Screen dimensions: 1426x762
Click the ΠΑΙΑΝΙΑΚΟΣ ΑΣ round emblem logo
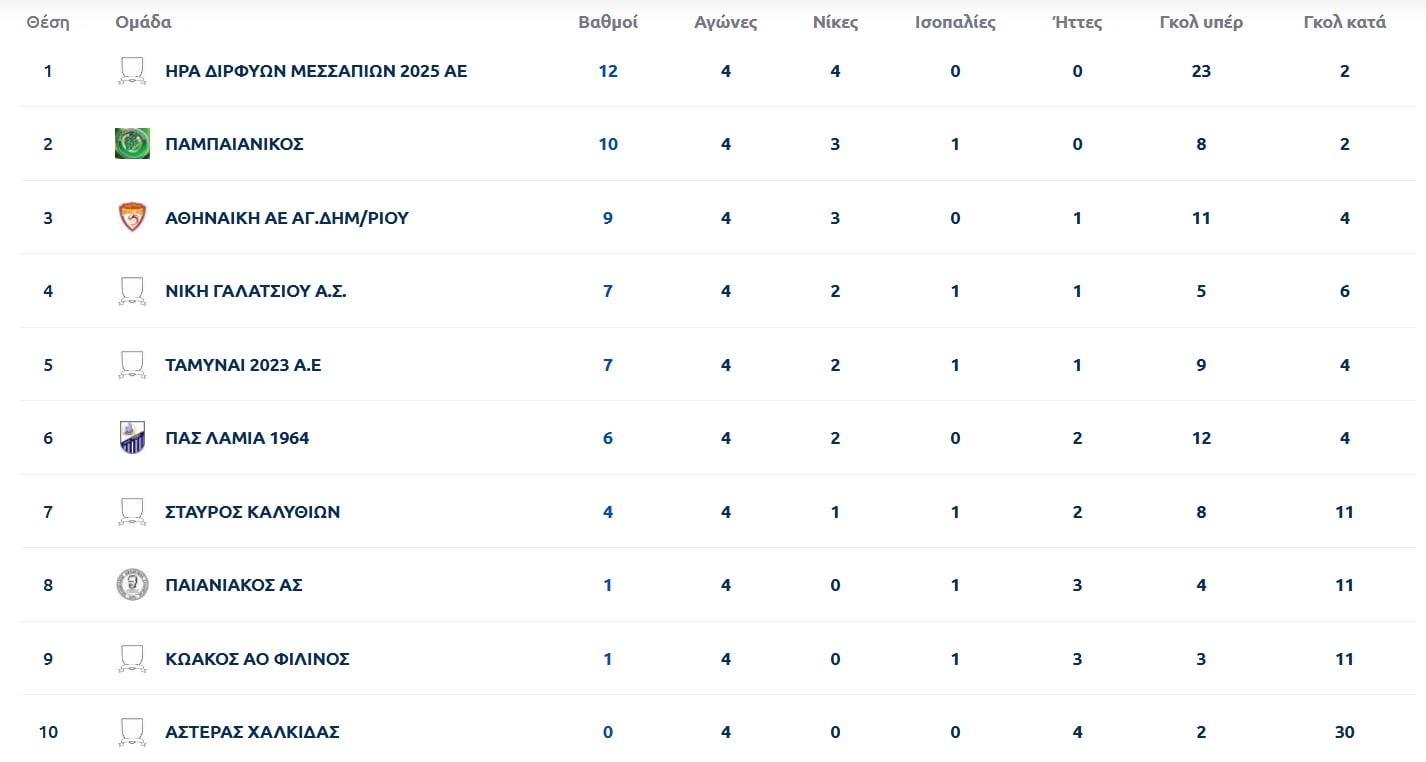(x=132, y=585)
